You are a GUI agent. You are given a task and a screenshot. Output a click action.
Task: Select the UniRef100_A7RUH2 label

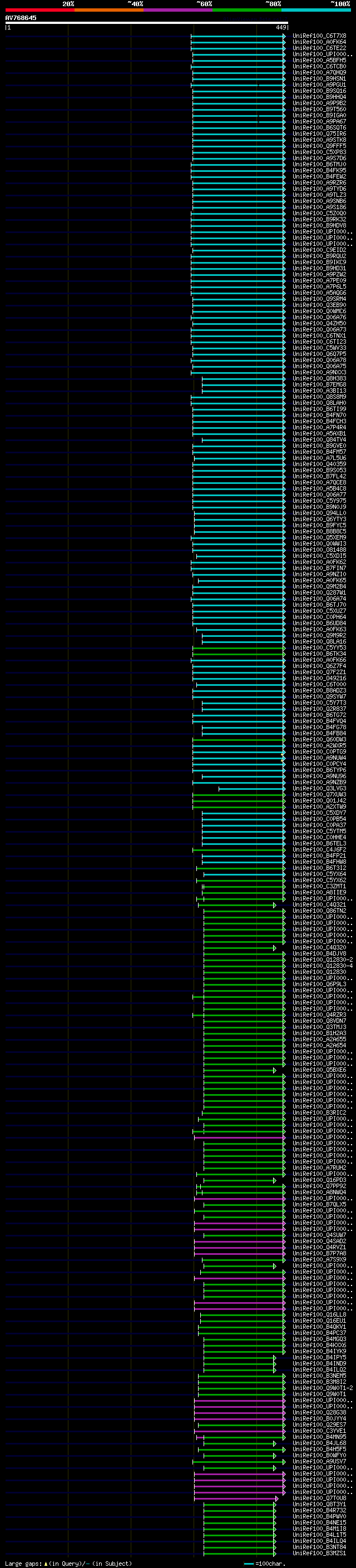(x=319, y=1168)
